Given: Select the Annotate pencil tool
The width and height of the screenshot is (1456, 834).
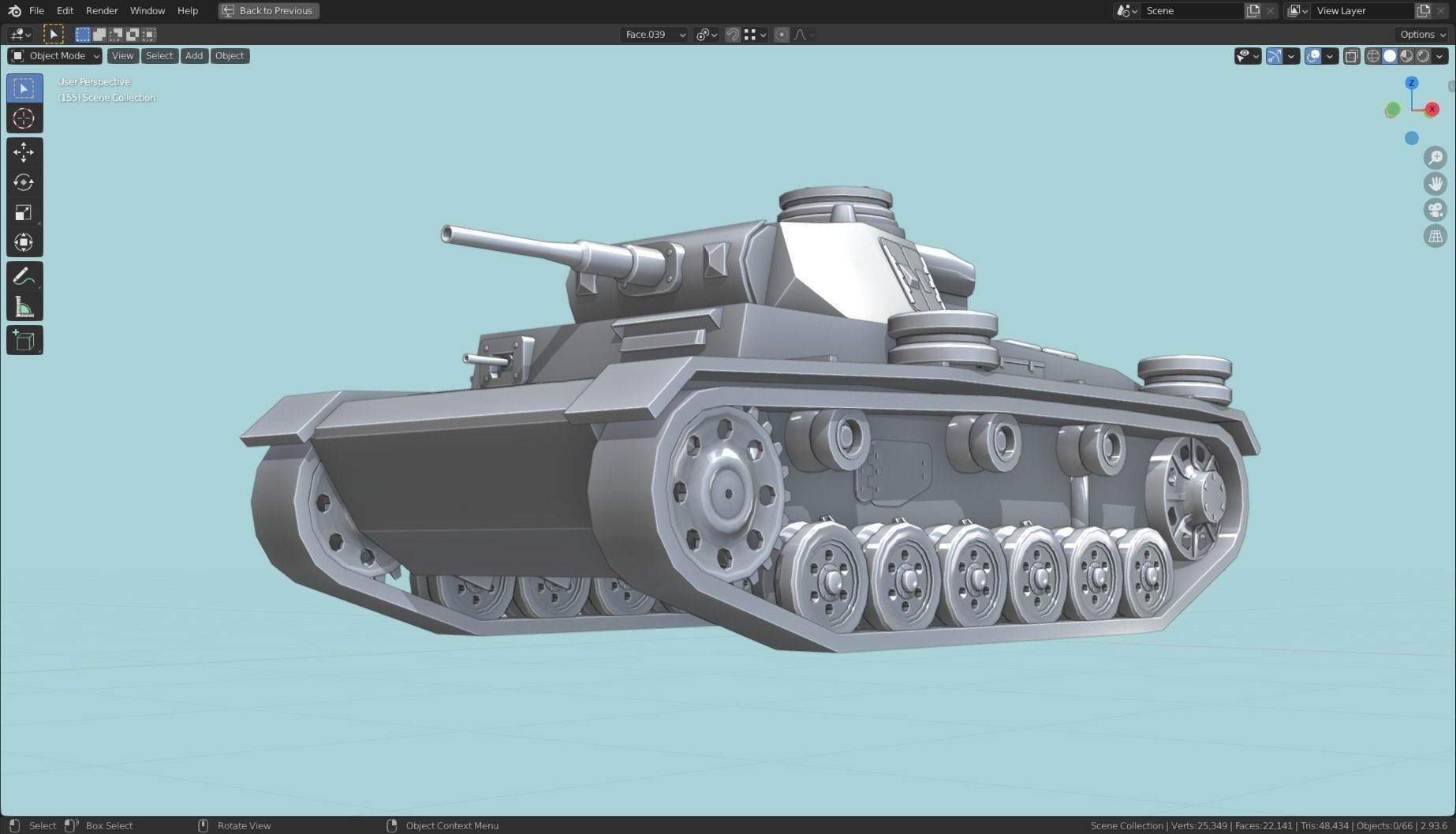Looking at the screenshot, I should click(x=24, y=276).
